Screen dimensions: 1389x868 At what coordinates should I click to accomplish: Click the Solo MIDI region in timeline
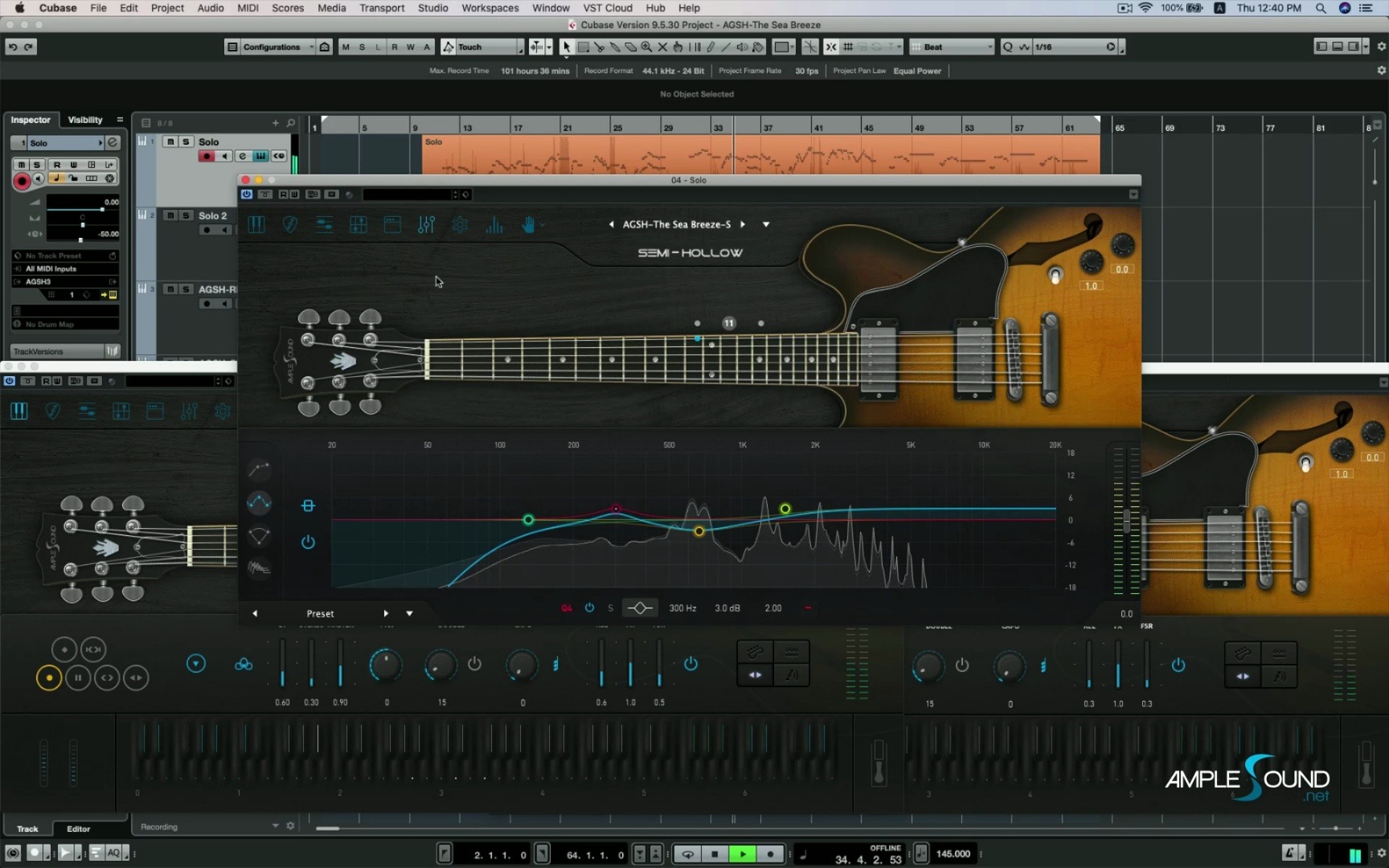(760, 154)
